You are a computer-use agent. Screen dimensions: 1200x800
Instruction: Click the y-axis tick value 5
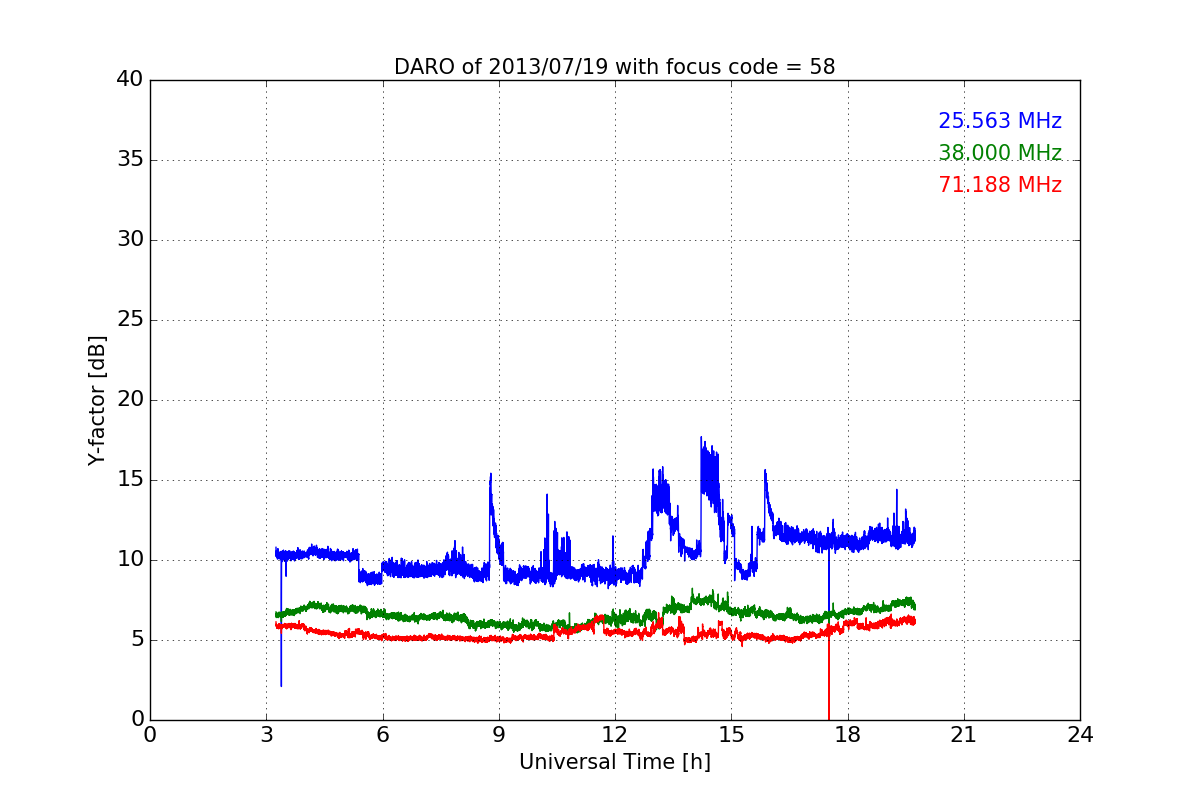coord(137,640)
